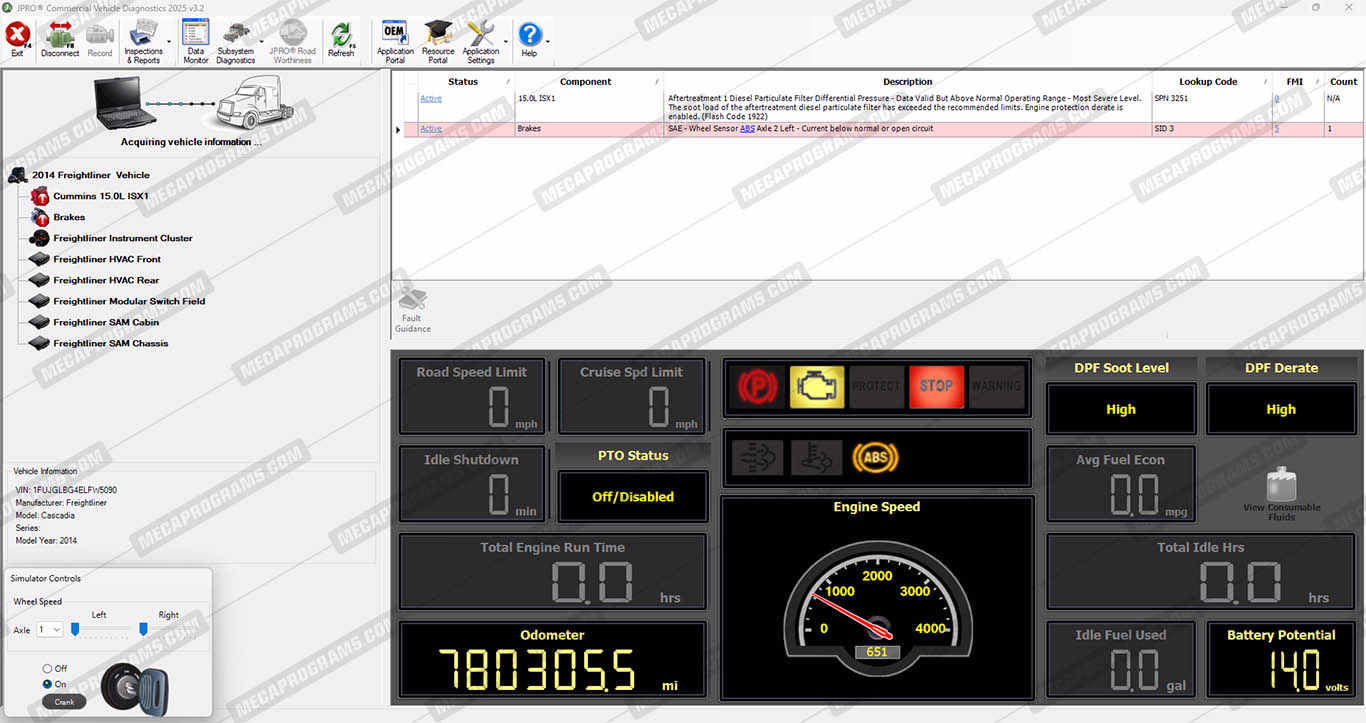Viewport: 1366px width, 723px height.
Task: Open the OEM Application Portal
Action: 395,40
